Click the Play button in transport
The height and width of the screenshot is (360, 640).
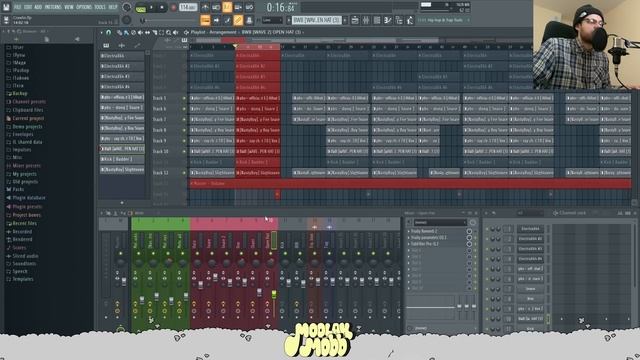(151, 7)
